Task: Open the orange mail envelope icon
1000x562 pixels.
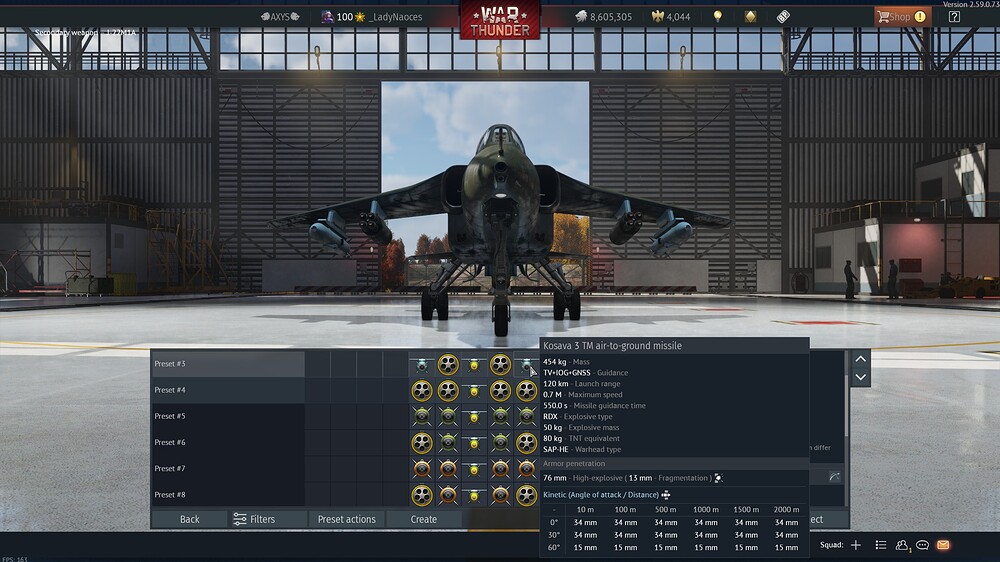Action: pos(943,545)
